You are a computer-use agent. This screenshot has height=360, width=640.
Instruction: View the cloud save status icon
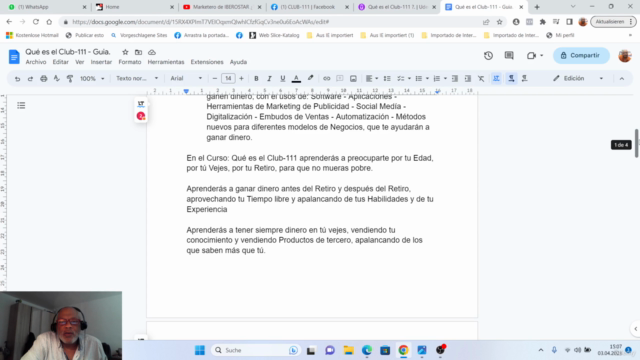pos(152,52)
